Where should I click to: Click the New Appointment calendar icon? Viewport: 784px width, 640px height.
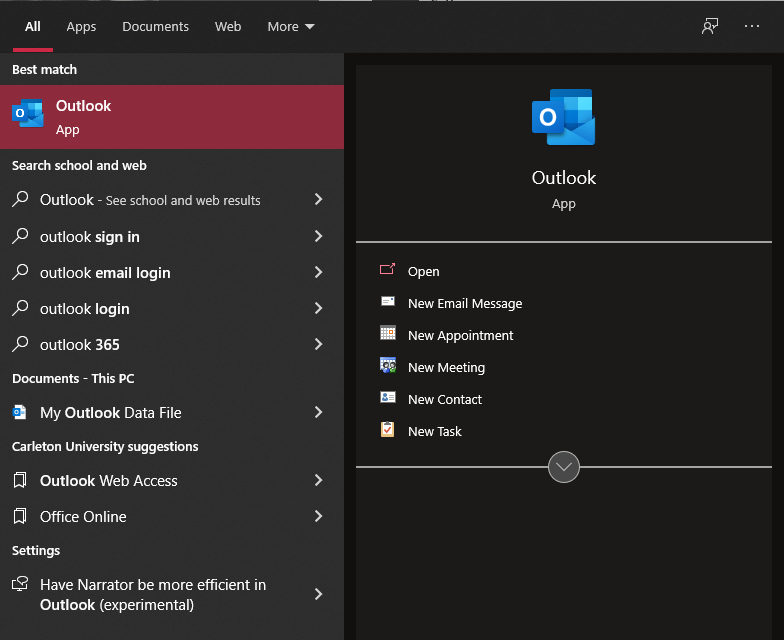point(388,335)
